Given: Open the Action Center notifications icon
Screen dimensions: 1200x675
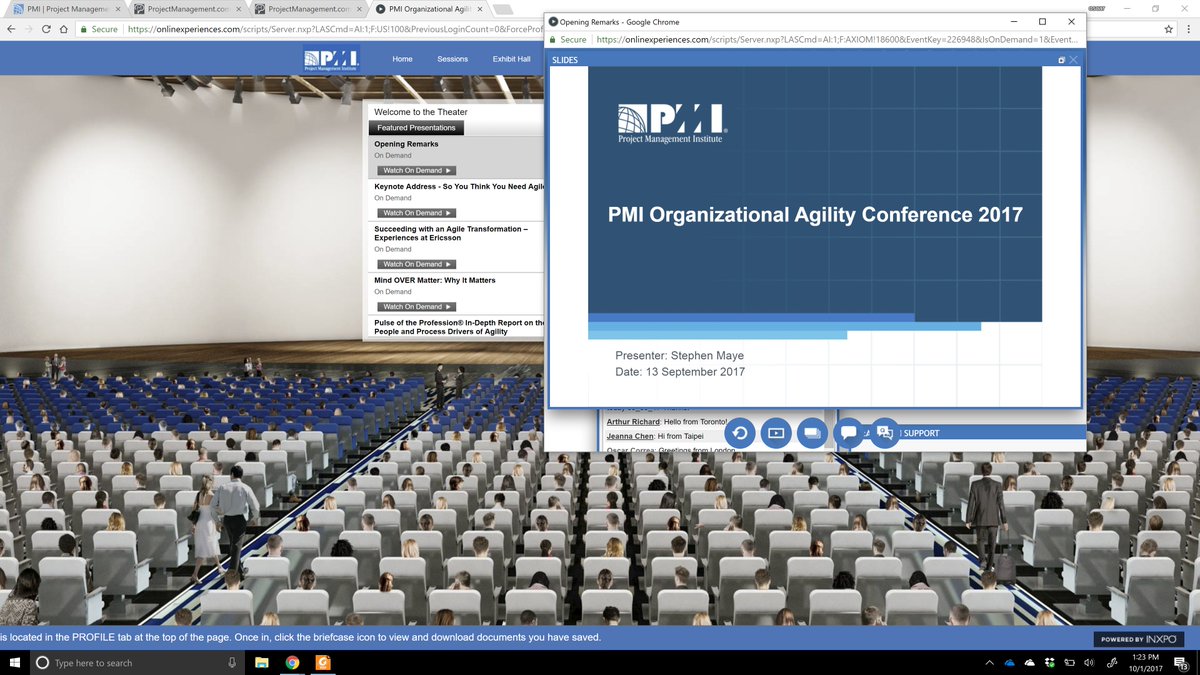Looking at the screenshot, I should pos(1183,662).
